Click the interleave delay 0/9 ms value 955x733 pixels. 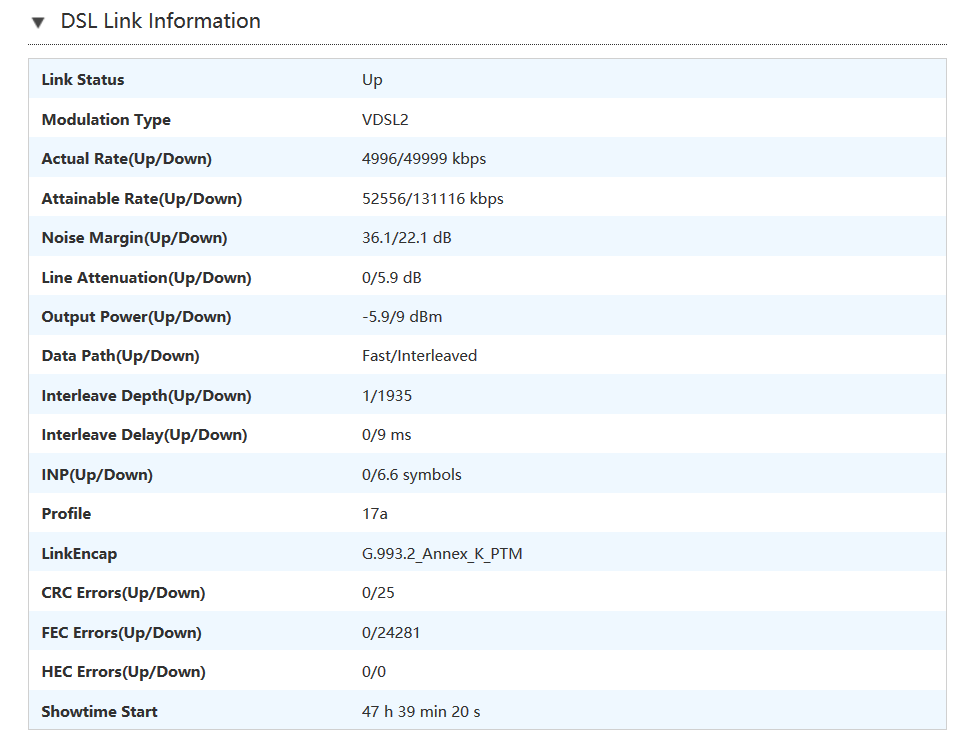386,435
